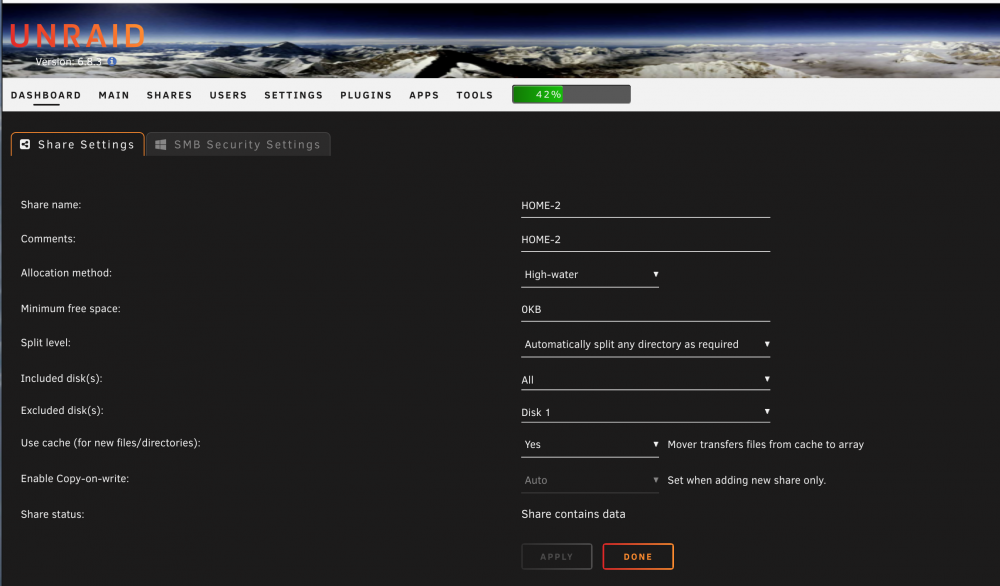Viewport: 1000px width, 586px height.
Task: Edit the Share name field
Action: 645,205
